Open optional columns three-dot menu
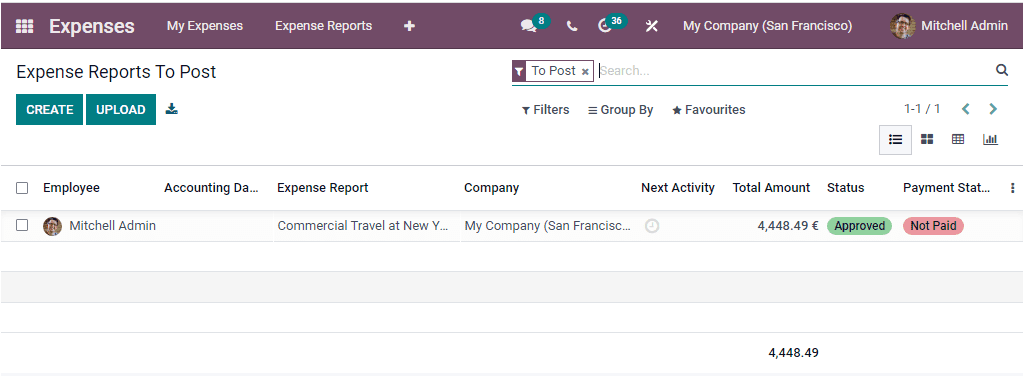The width and height of the screenshot is (1024, 377). coord(1012,188)
